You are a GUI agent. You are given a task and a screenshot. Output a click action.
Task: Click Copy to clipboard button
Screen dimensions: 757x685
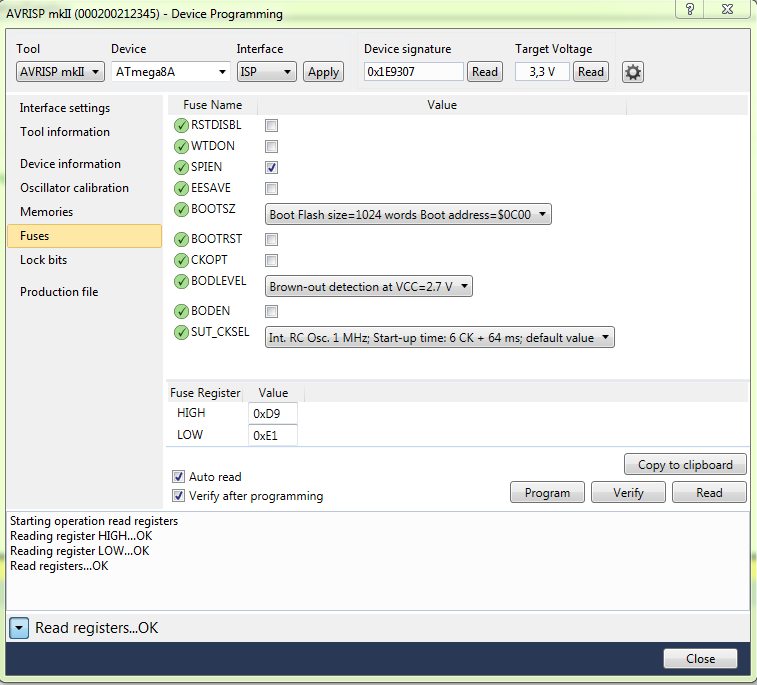[x=685, y=464]
